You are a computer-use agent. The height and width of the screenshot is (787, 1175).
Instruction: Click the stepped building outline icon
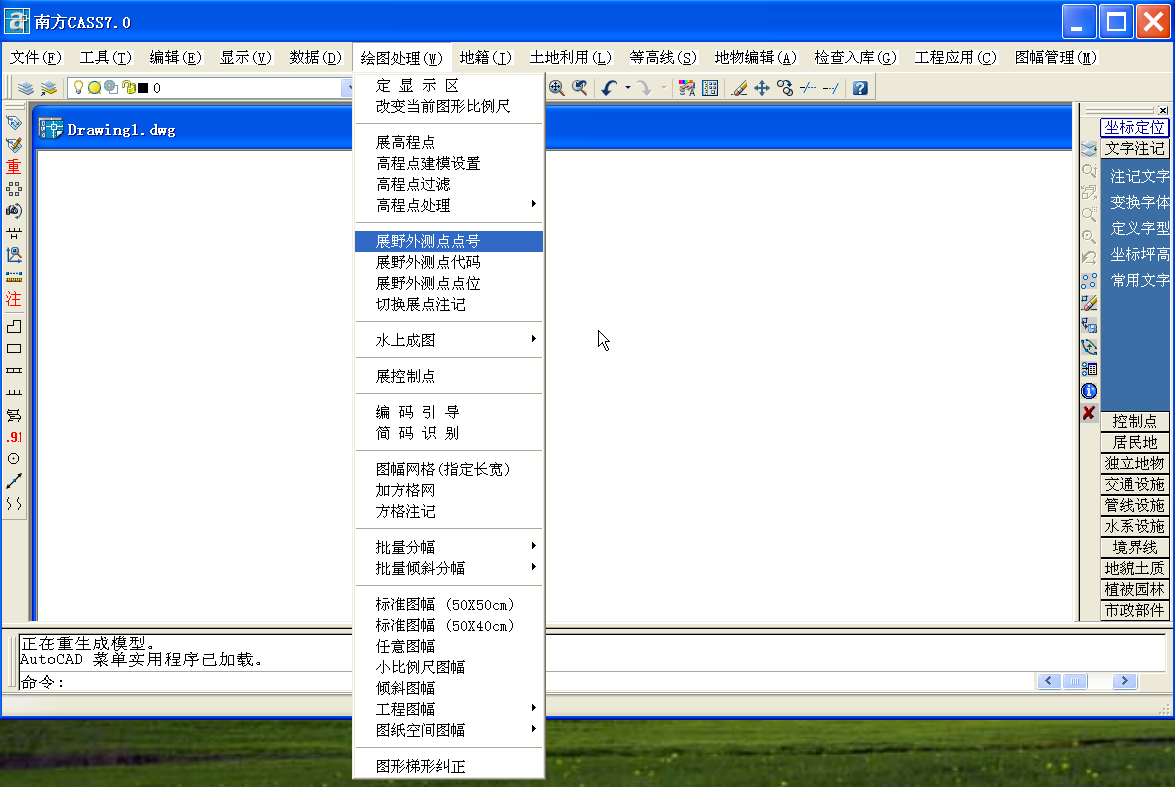(x=13, y=326)
